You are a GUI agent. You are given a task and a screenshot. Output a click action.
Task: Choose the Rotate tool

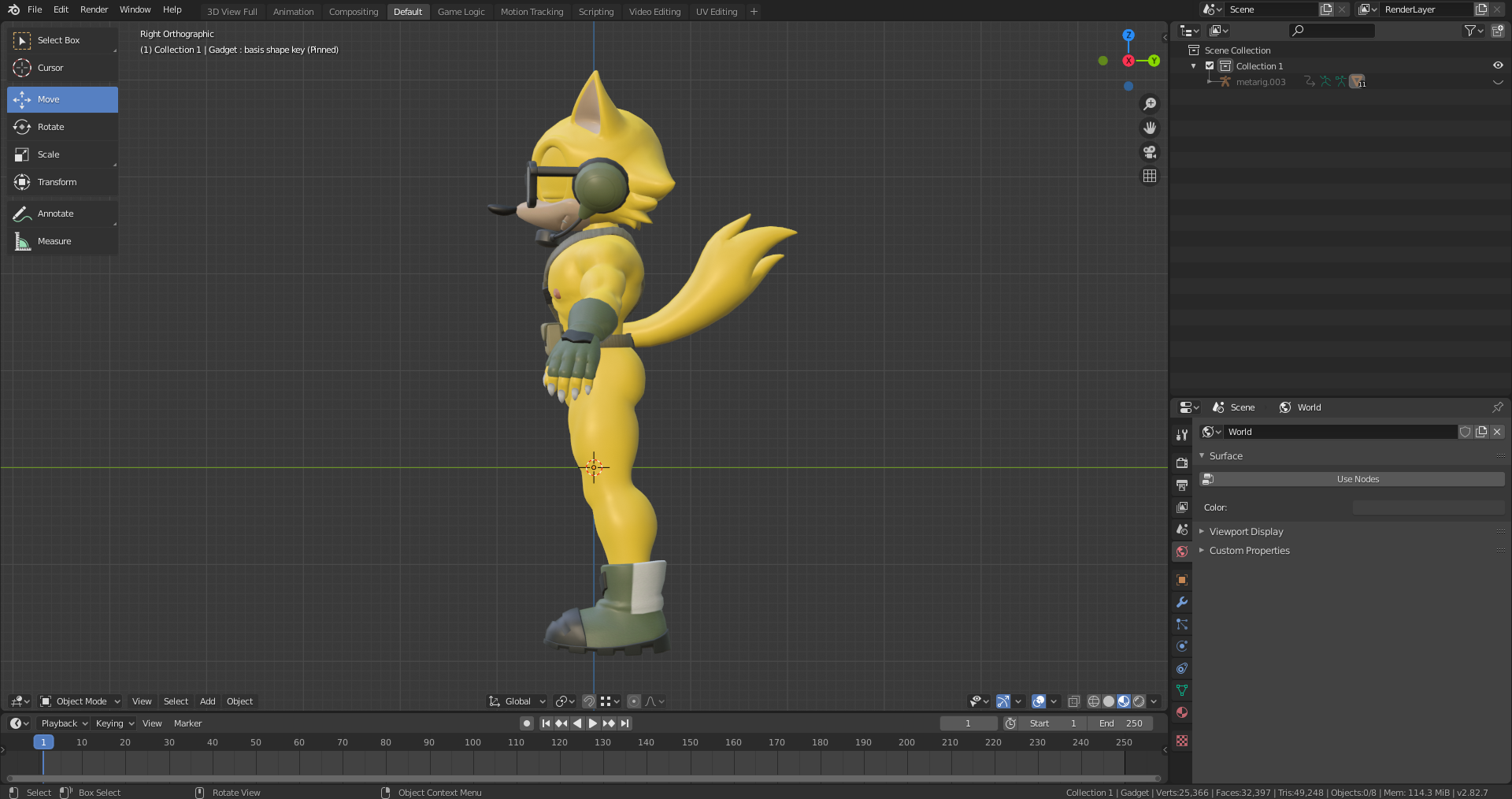point(62,127)
